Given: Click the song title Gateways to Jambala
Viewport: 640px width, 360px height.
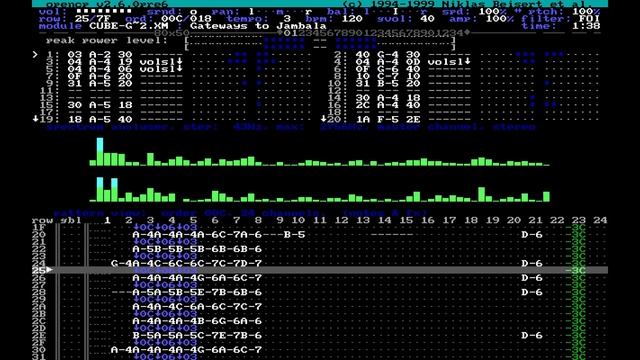Looking at the screenshot, I should pos(258,26).
